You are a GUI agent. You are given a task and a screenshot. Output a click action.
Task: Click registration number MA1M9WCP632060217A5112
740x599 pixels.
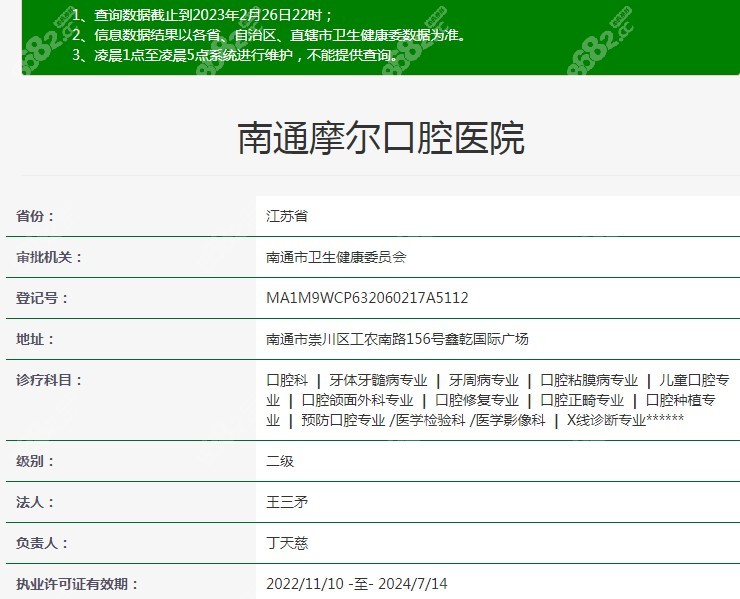pos(367,298)
